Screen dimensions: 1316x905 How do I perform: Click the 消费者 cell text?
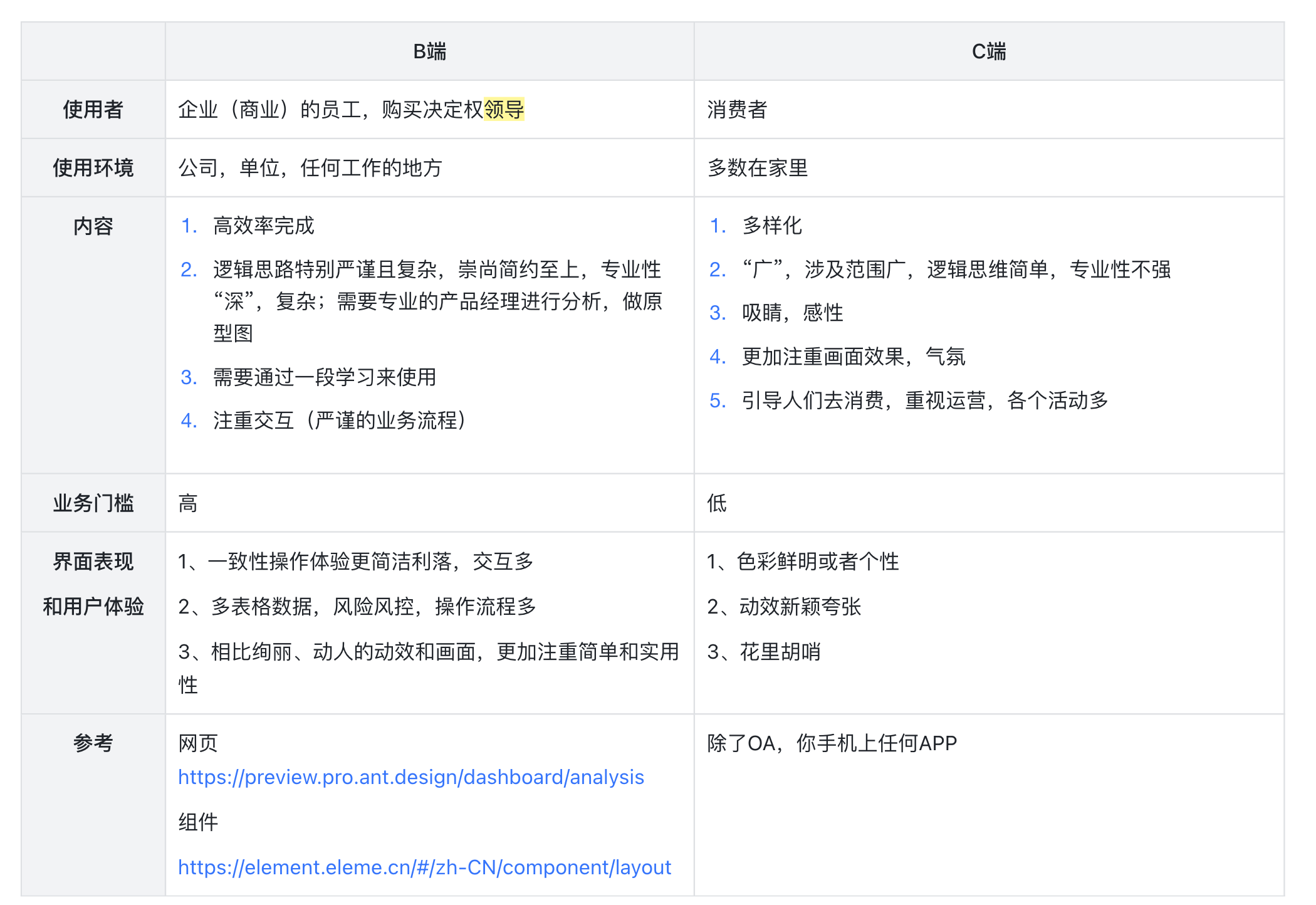(x=737, y=110)
